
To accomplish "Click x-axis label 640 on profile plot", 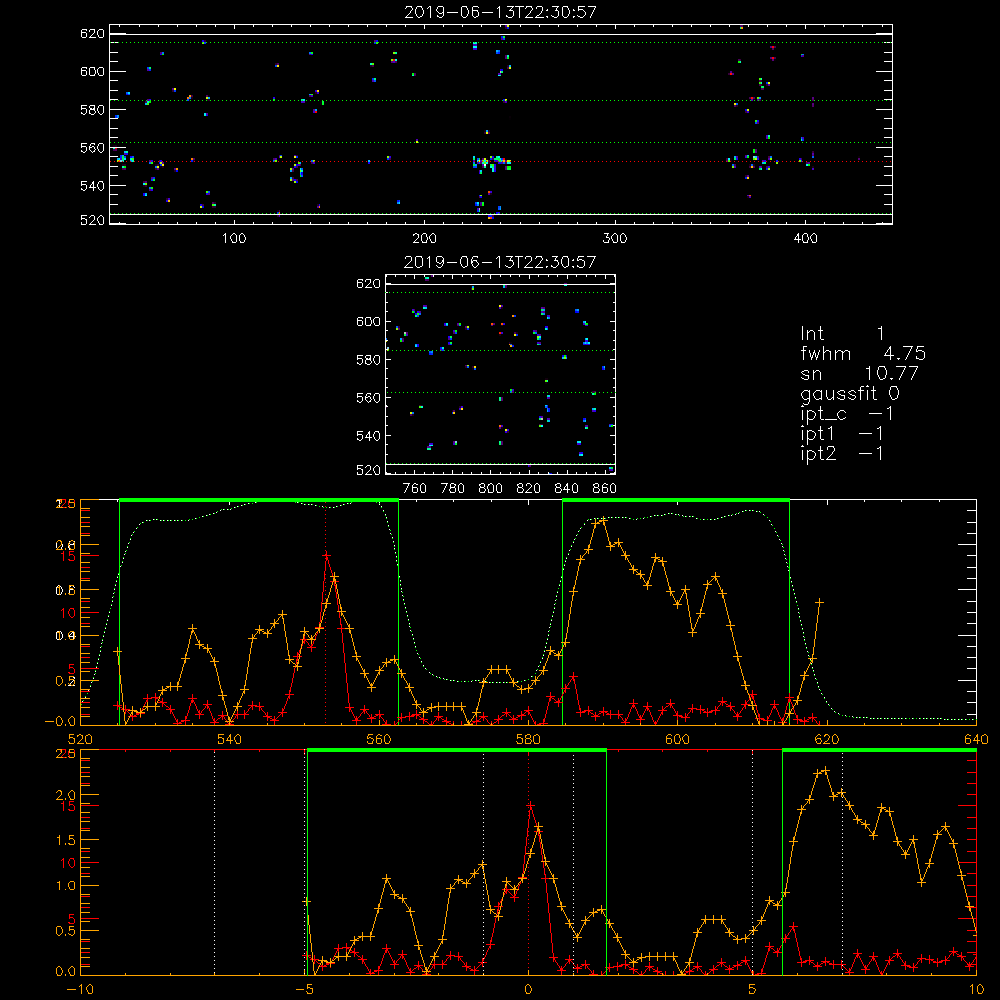I will coord(976,739).
